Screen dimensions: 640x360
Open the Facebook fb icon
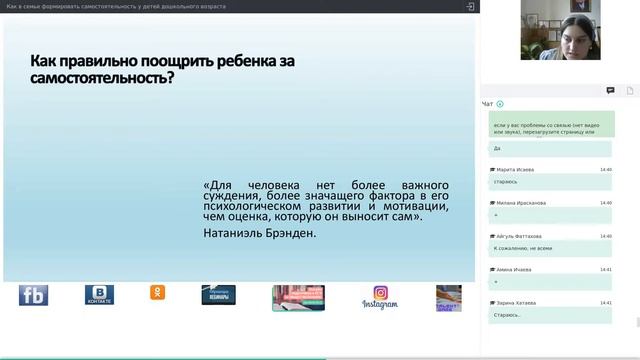click(33, 296)
